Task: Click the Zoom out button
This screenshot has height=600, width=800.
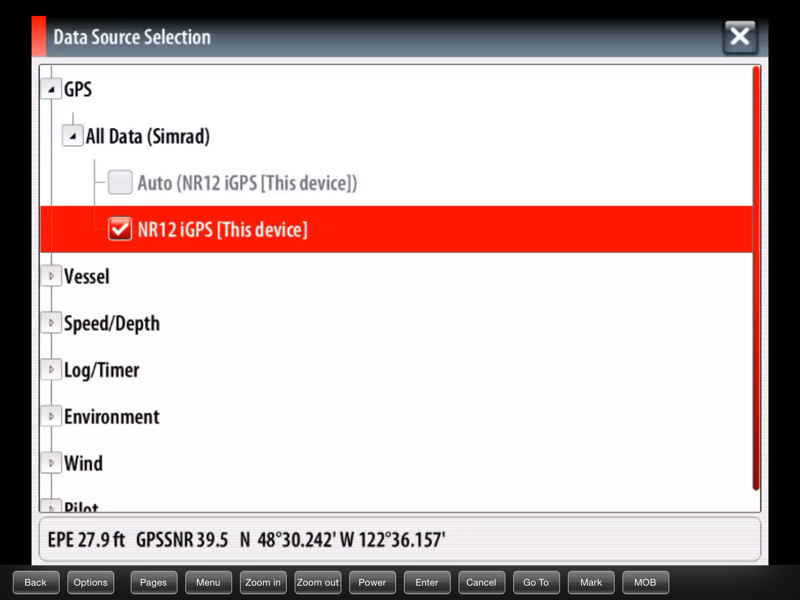Action: point(317,583)
